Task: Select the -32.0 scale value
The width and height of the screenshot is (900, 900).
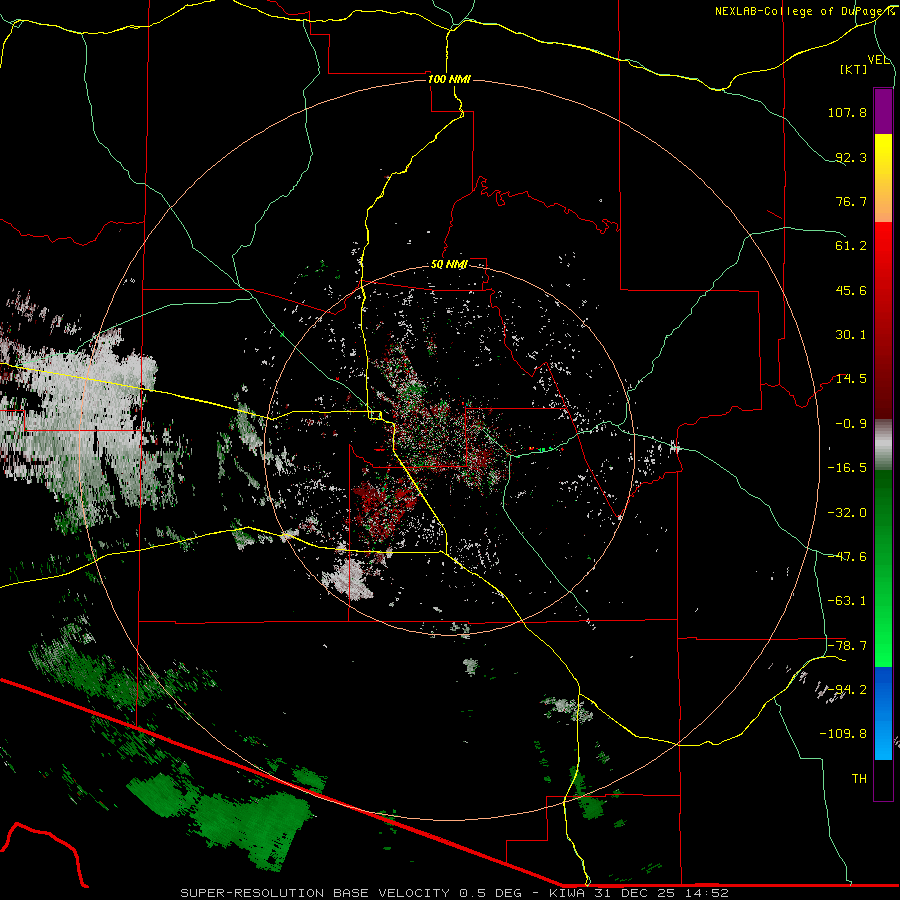Action: click(847, 513)
